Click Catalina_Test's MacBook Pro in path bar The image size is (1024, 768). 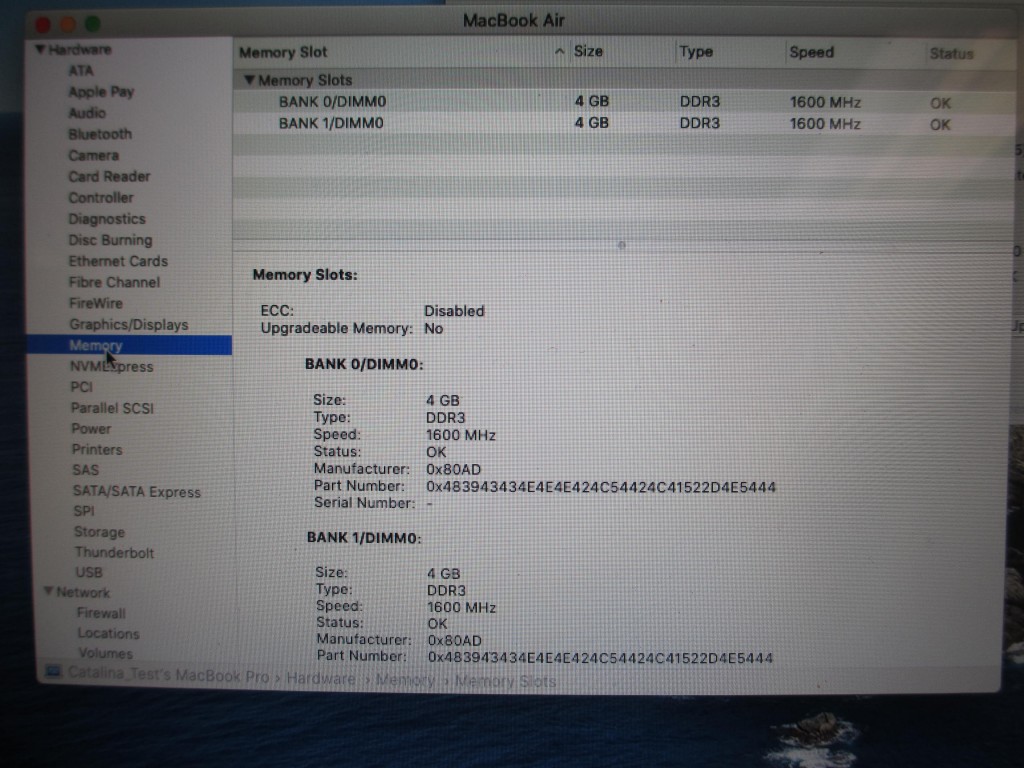coord(168,675)
